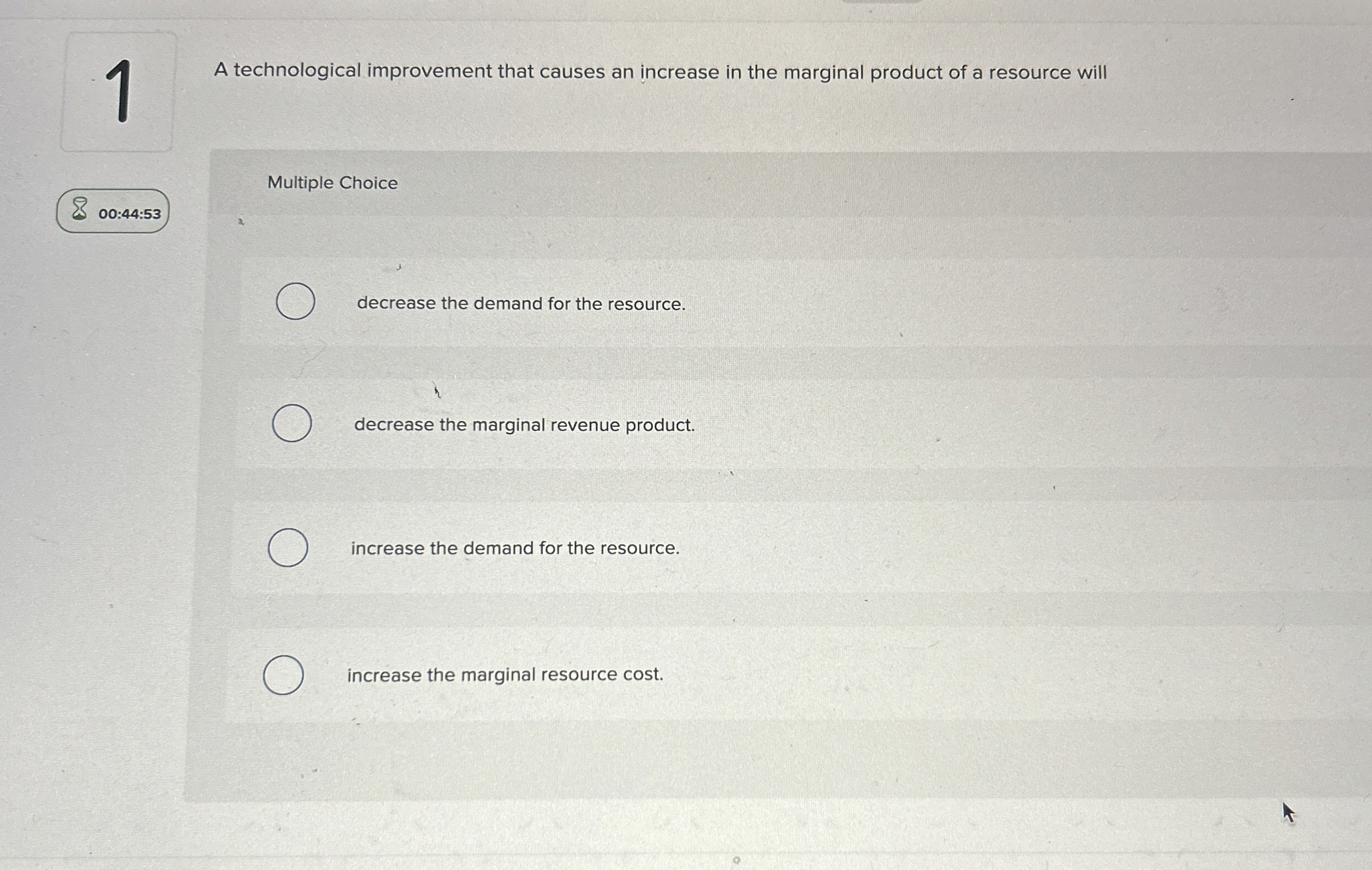Click the timer pill on the left
Image resolution: width=1372 pixels, height=870 pixels.
[x=111, y=212]
